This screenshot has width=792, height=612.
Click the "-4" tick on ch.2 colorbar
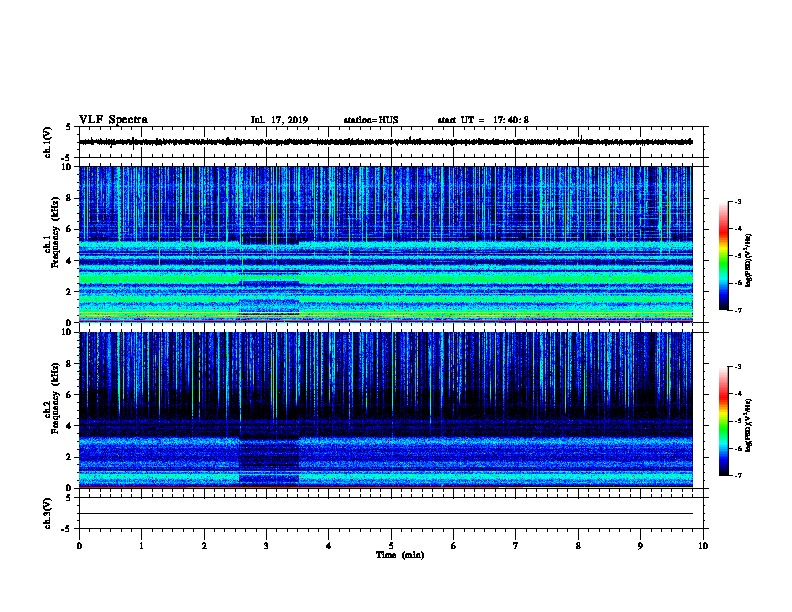(737, 393)
